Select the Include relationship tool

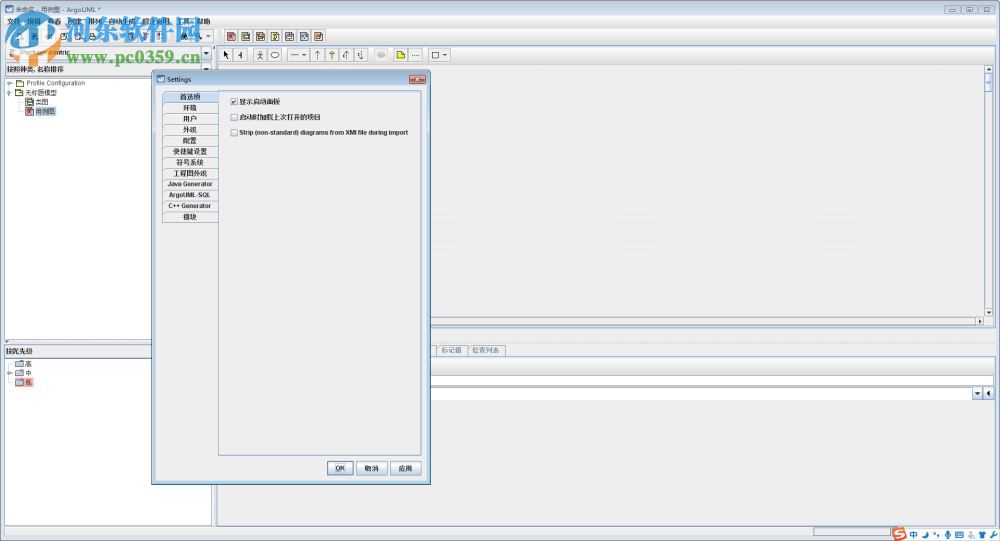click(x=361, y=56)
